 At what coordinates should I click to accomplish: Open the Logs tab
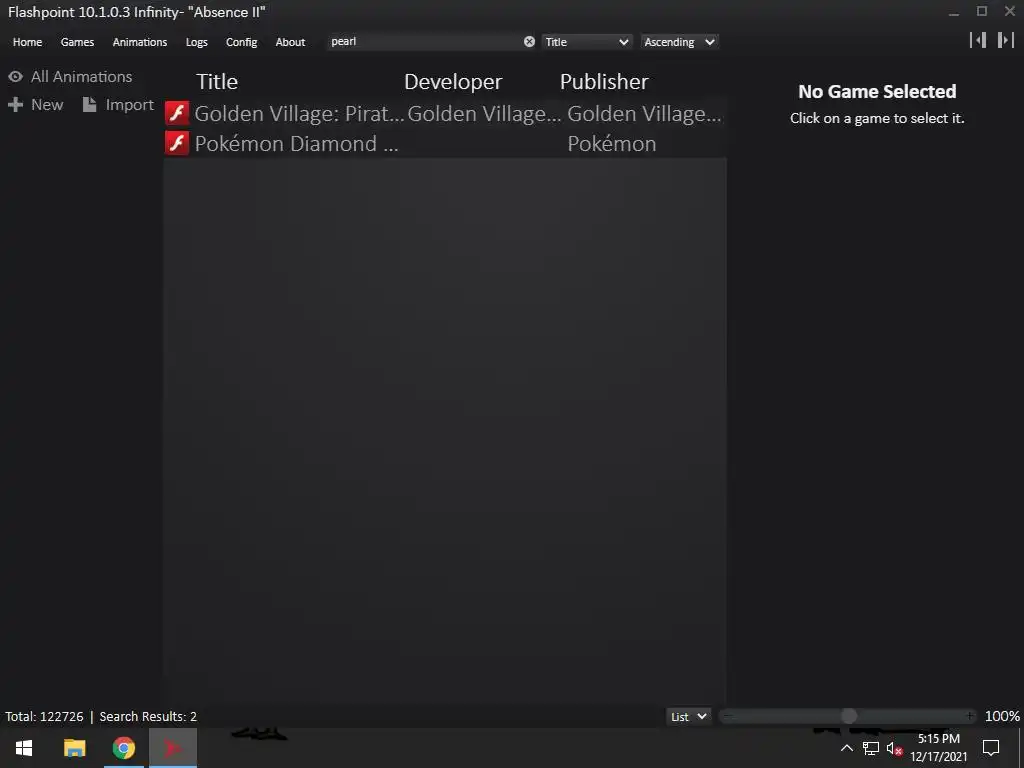pos(197,42)
